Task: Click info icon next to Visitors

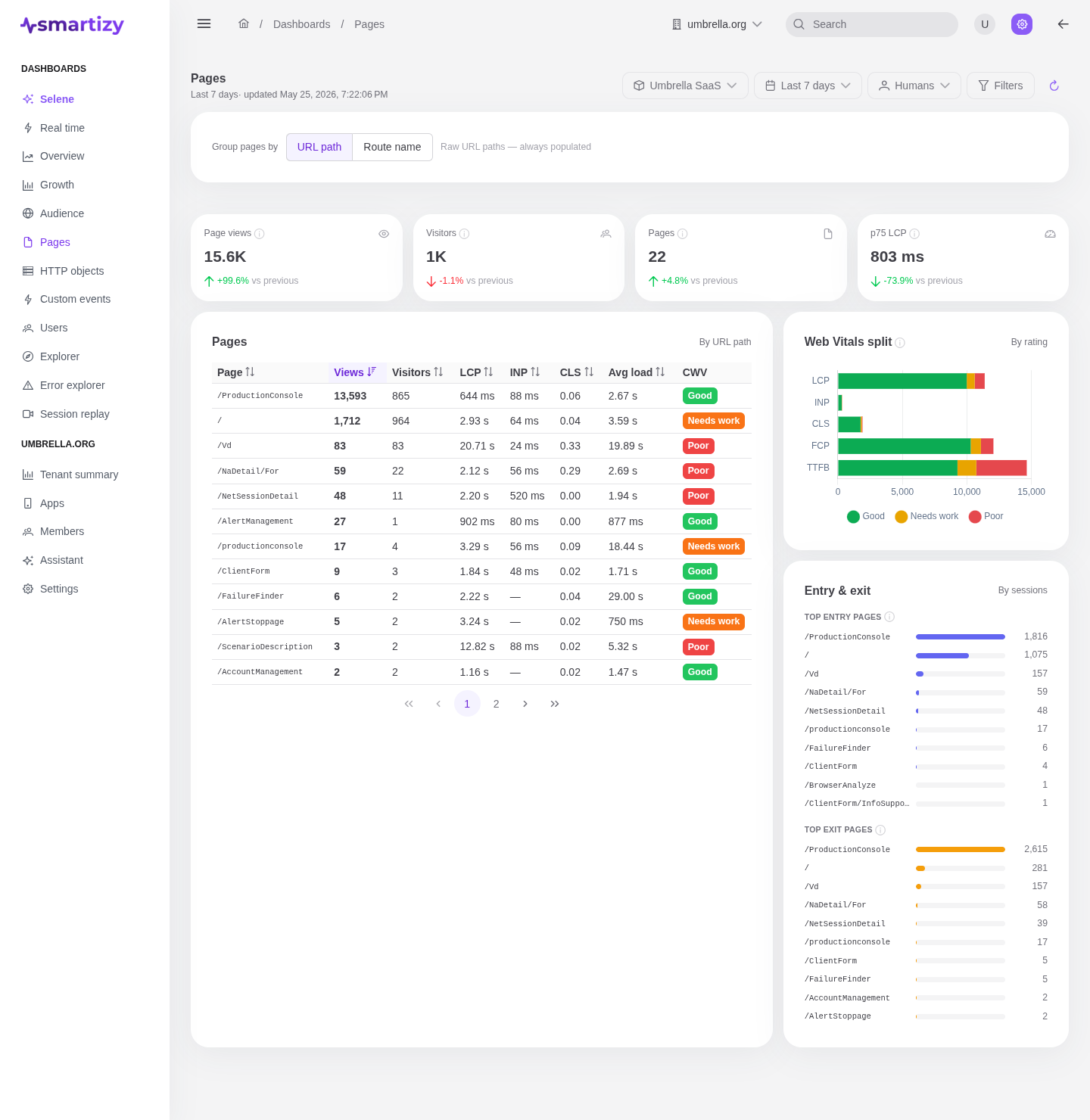Action: [465, 234]
